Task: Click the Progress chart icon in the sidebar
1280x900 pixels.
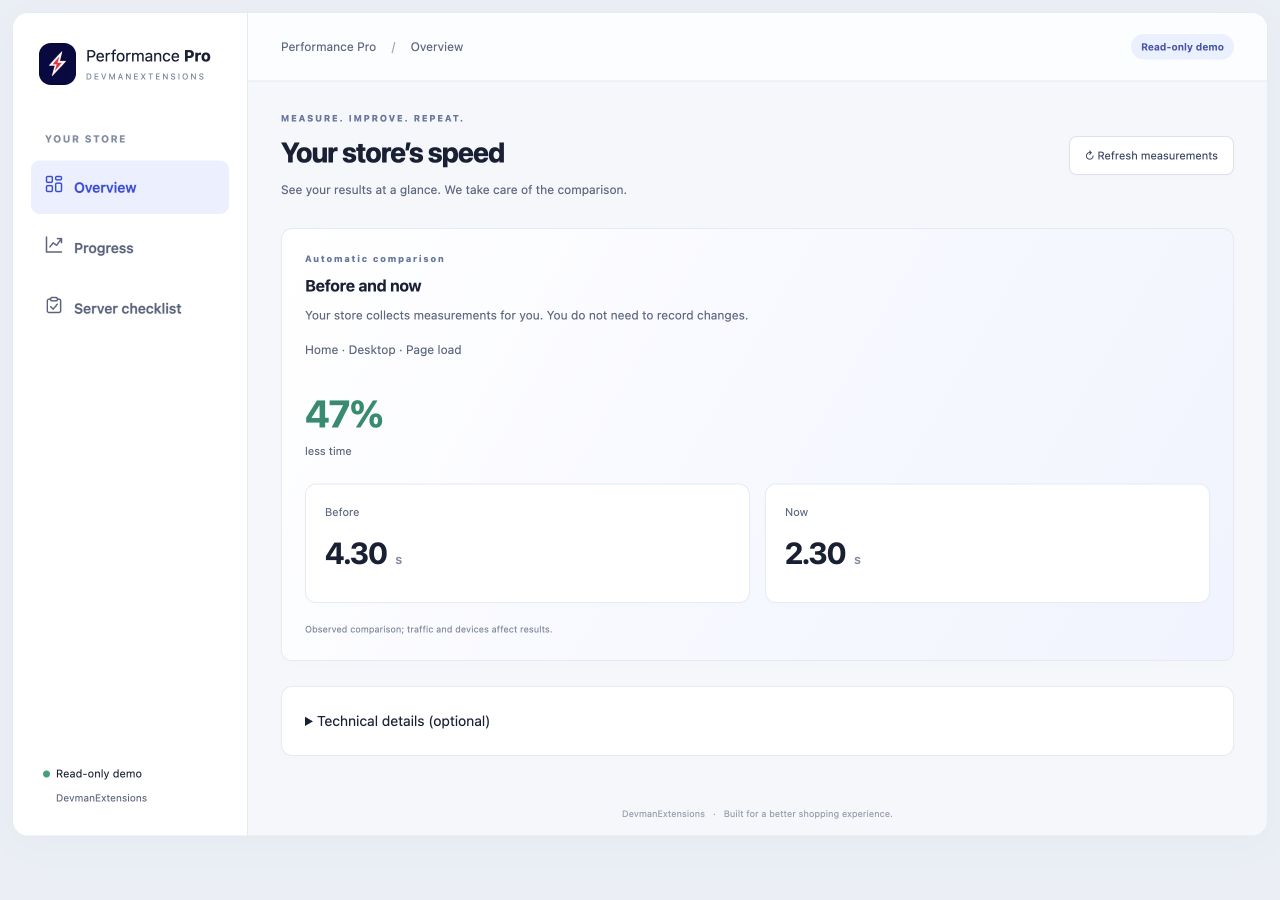Action: 54,245
